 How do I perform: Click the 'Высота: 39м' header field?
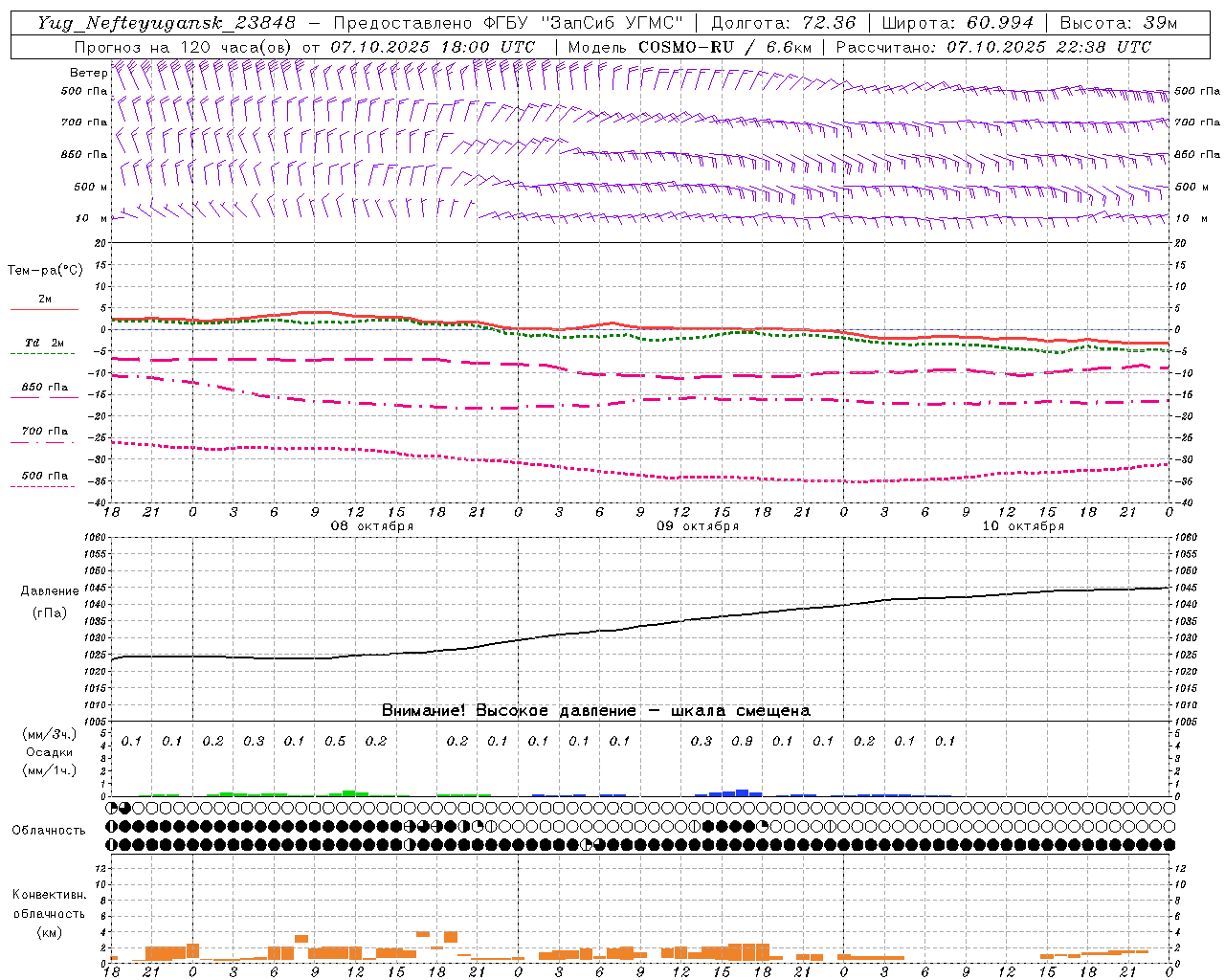(1119, 23)
